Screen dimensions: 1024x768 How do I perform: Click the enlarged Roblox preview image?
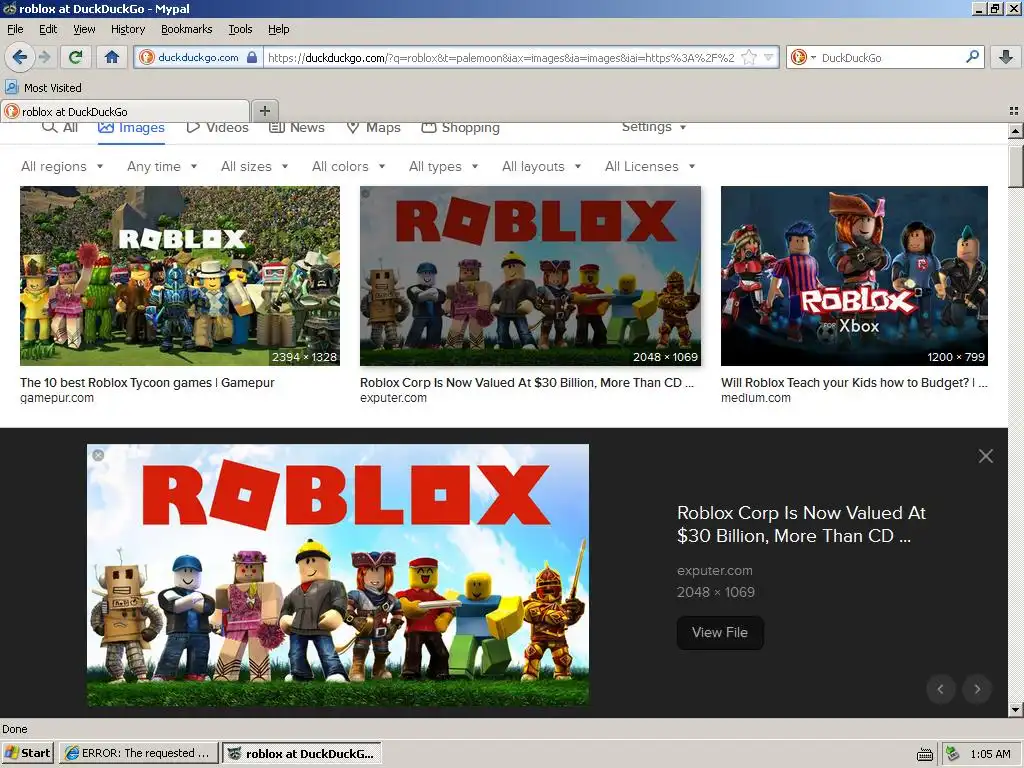[x=338, y=575]
